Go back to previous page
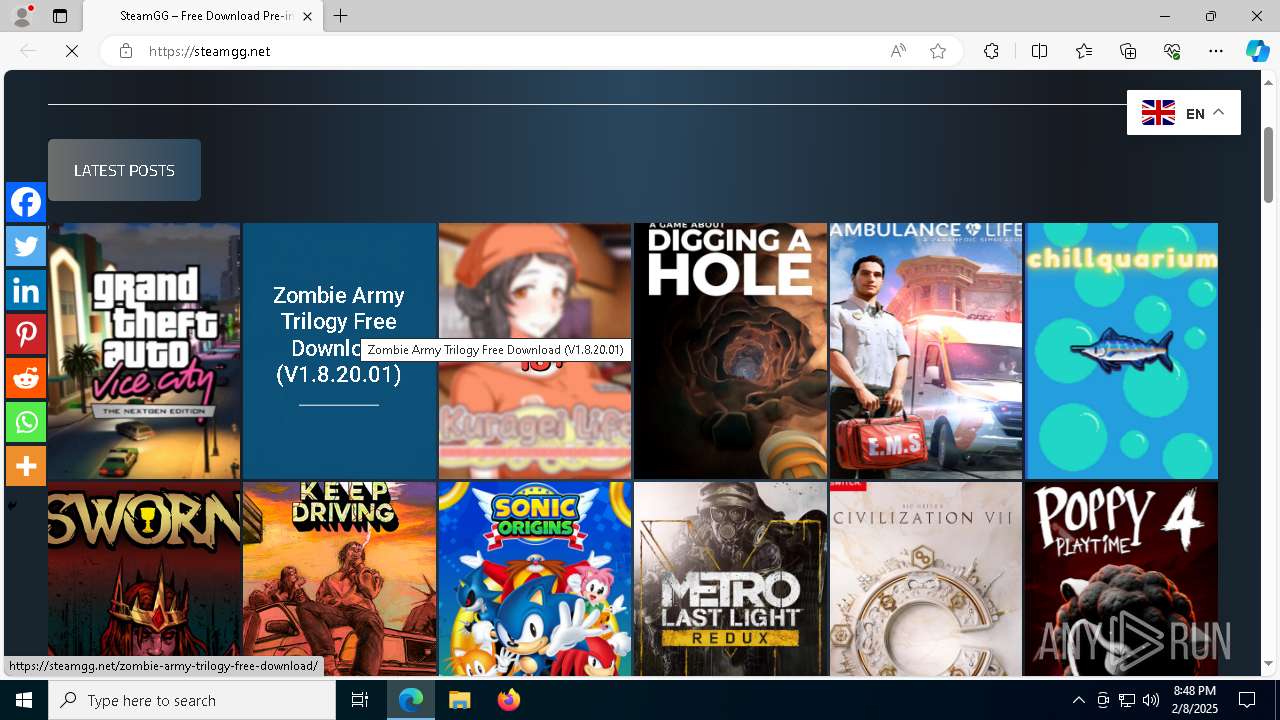The height and width of the screenshot is (720, 1280). [28, 51]
